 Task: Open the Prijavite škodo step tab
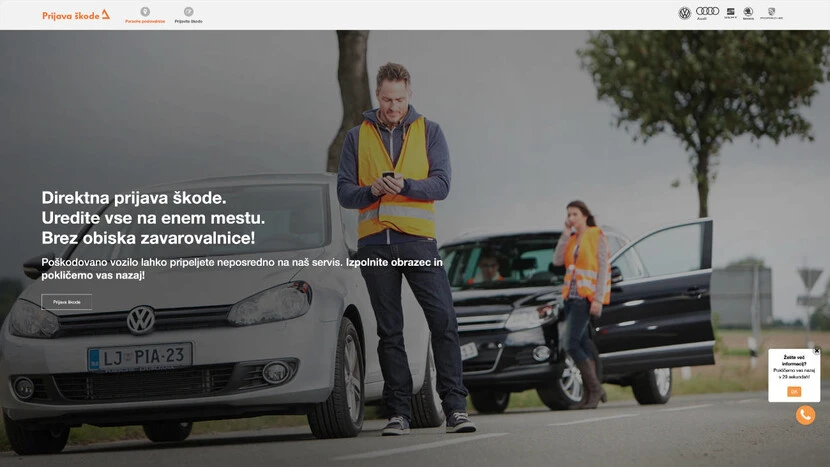pyautogui.click(x=188, y=20)
